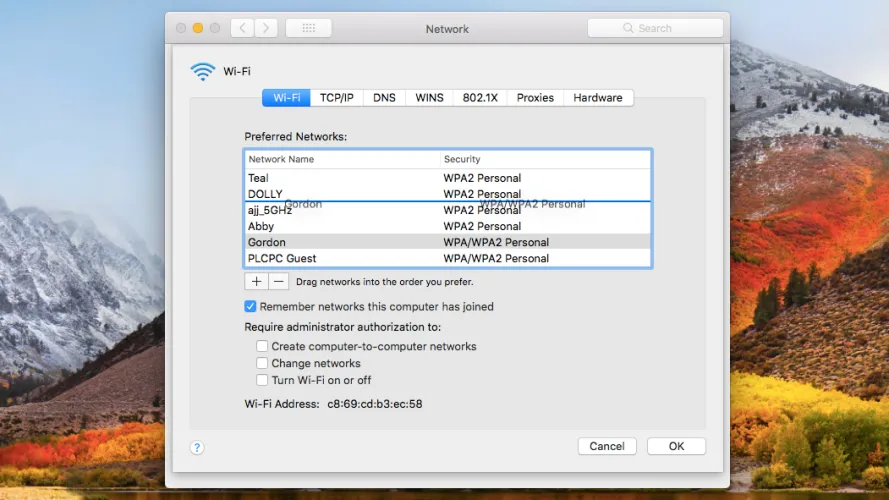Image resolution: width=889 pixels, height=500 pixels.
Task: Enable Create computer-to-computer networks checkbox
Action: (x=262, y=346)
